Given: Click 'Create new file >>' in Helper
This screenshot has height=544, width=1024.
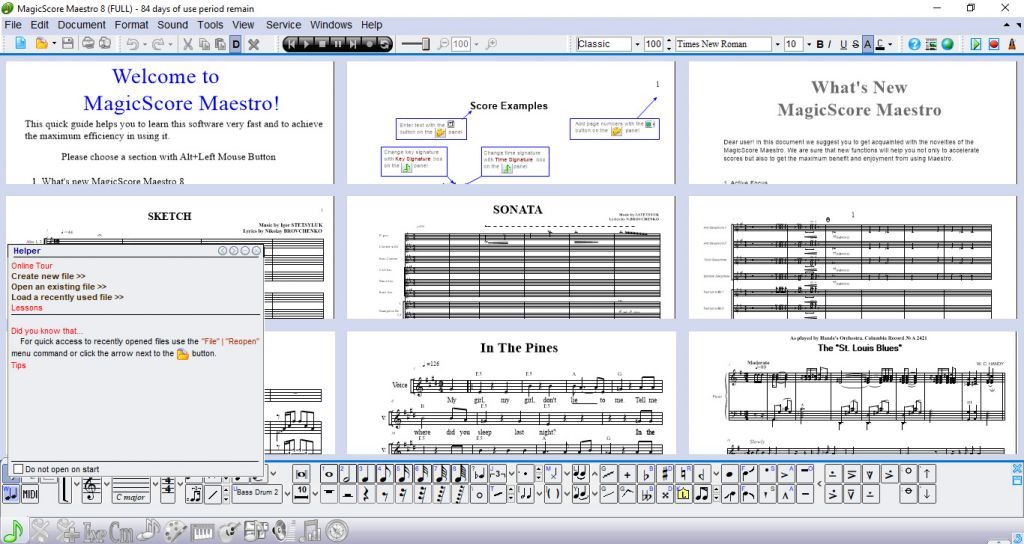Looking at the screenshot, I should 48,276.
